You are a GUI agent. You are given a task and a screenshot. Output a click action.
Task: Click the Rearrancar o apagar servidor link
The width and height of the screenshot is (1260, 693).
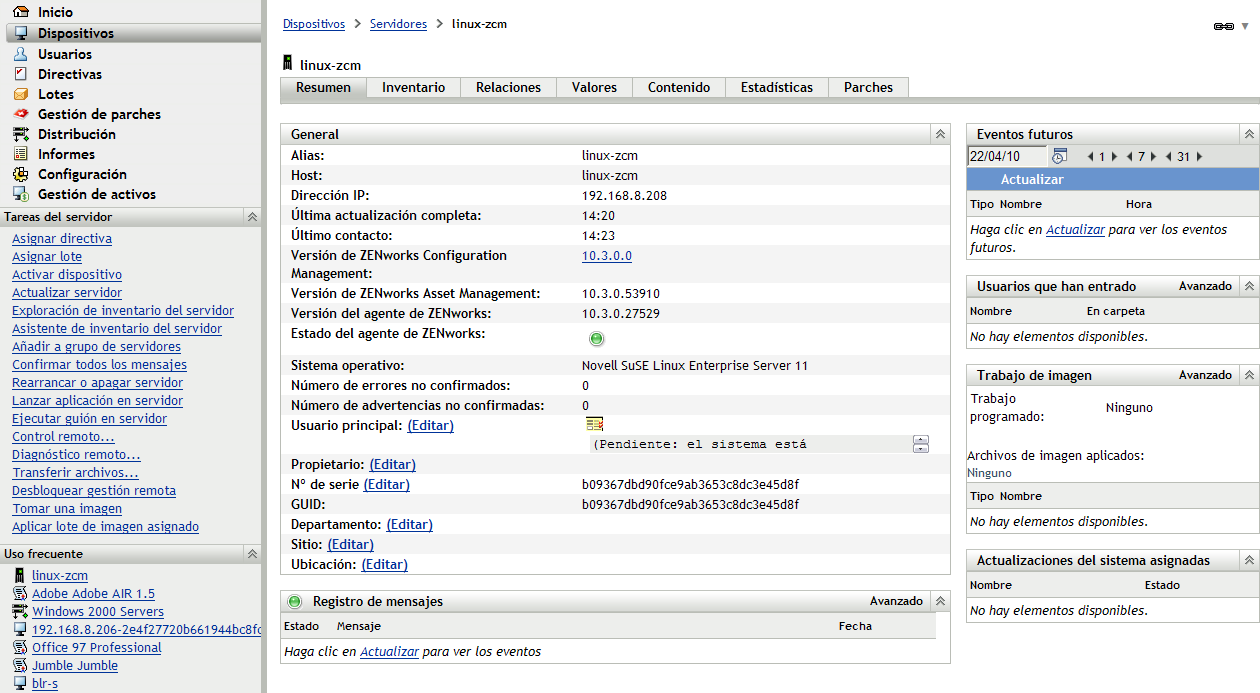pyautogui.click(x=97, y=383)
